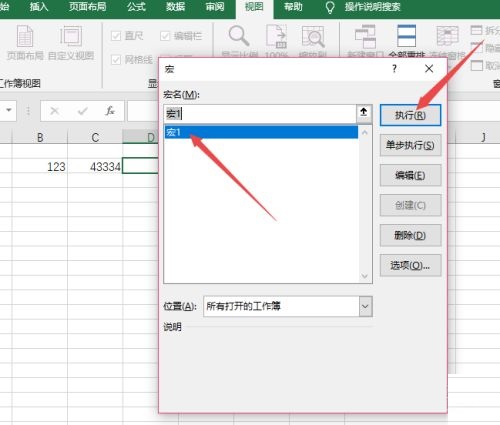
Task: Click the 冻结窗格 freeze panes icon
Action: coord(448,36)
